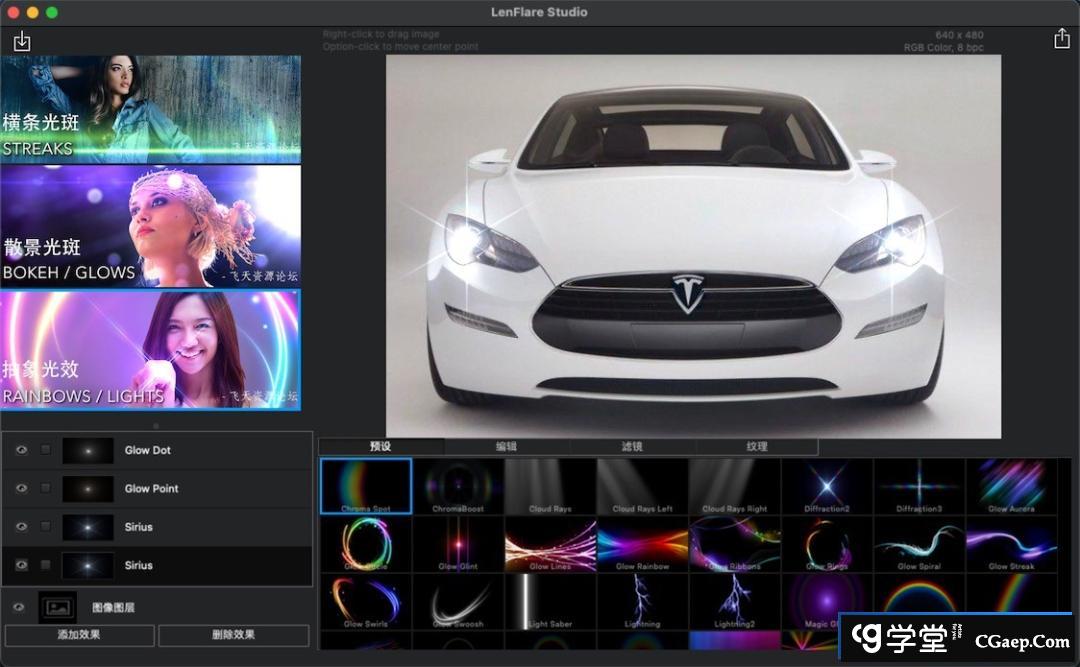1080x667 pixels.
Task: Click the 添加效果 button
Action: [79, 635]
